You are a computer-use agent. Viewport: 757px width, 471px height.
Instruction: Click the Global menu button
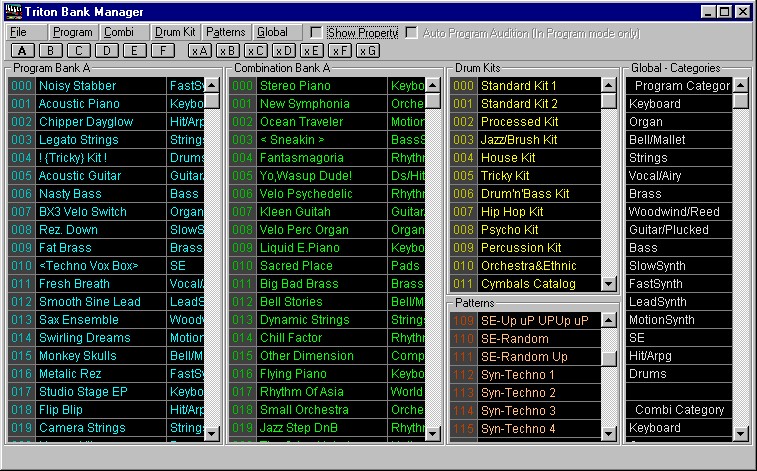[x=272, y=33]
